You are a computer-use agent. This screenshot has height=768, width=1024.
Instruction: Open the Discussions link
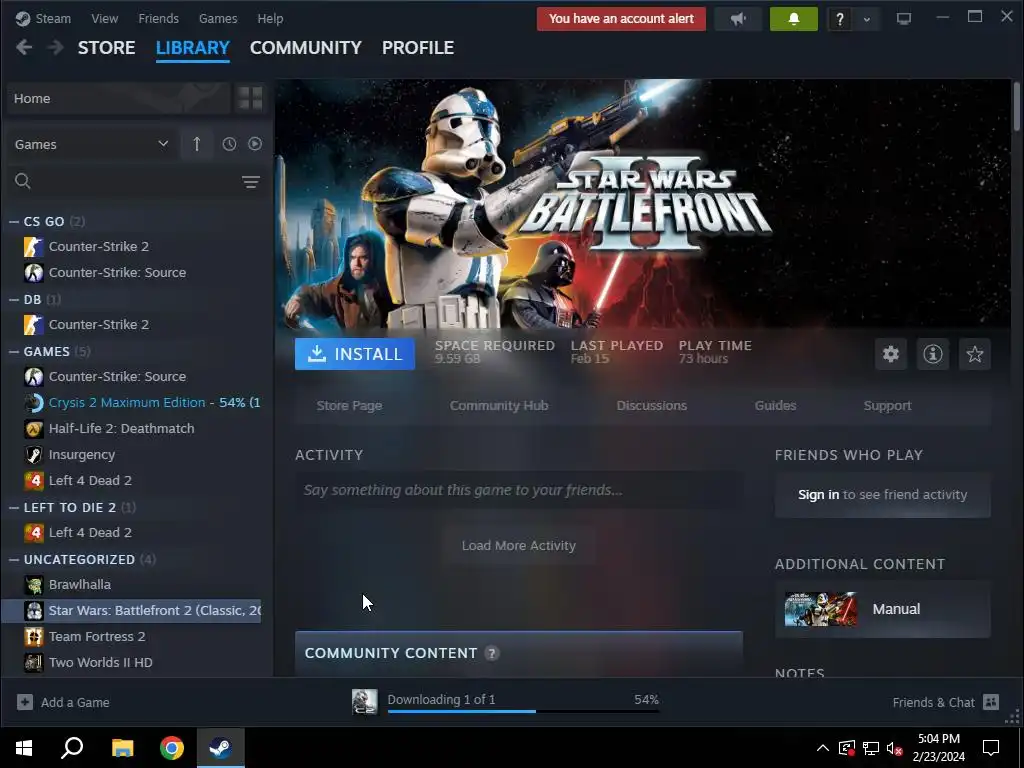(652, 406)
